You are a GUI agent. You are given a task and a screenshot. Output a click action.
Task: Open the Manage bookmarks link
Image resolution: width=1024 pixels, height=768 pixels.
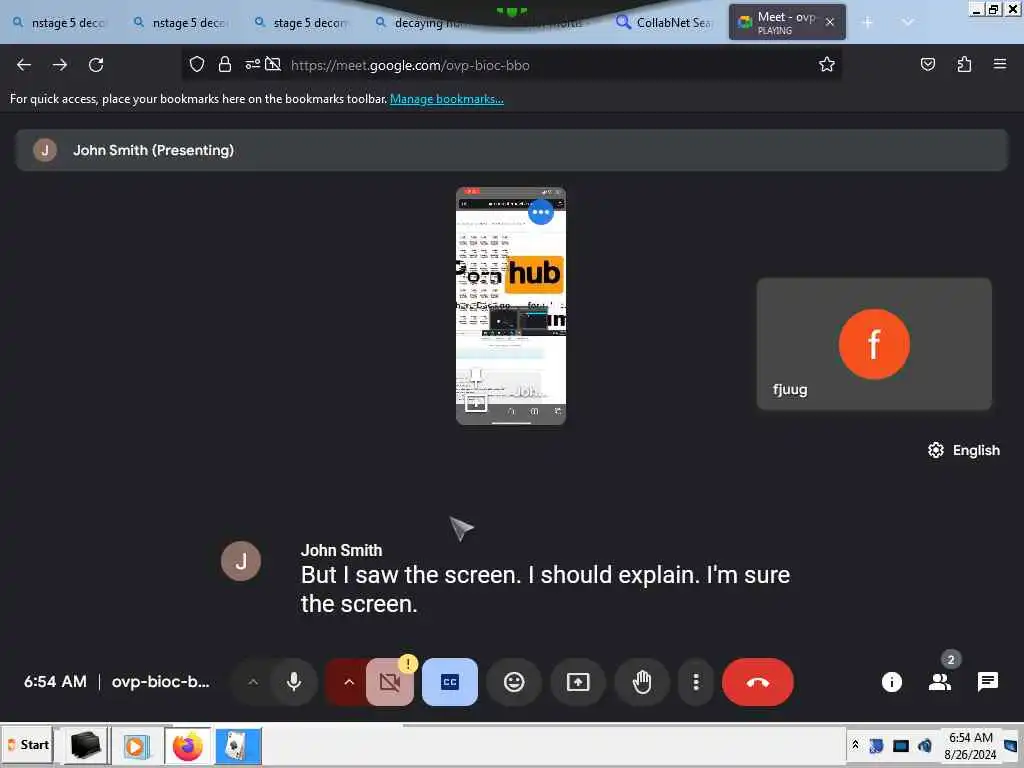447,99
